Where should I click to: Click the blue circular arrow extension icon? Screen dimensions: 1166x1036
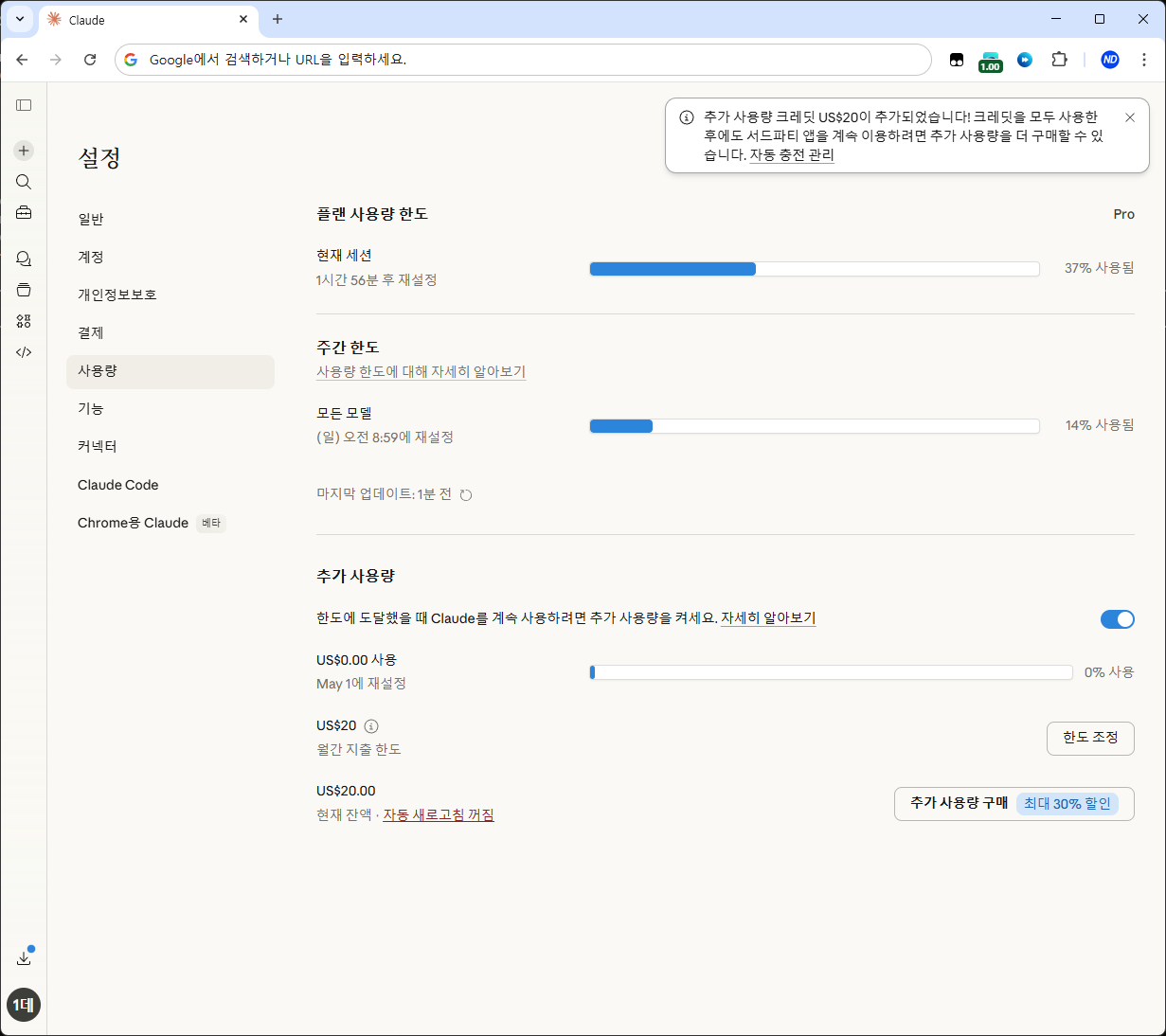(x=1025, y=60)
